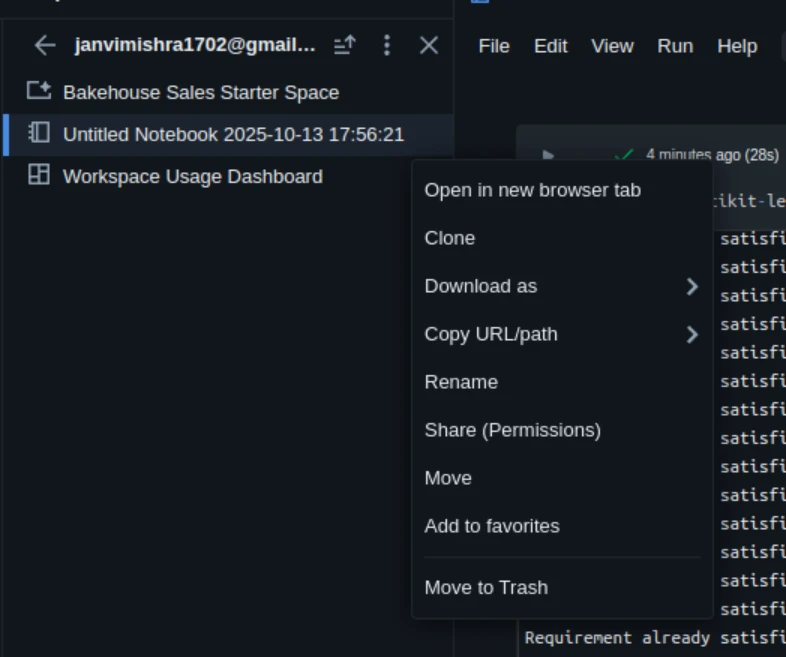The width and height of the screenshot is (786, 657).
Task: Add the notebook to favorites
Action: coord(491,526)
